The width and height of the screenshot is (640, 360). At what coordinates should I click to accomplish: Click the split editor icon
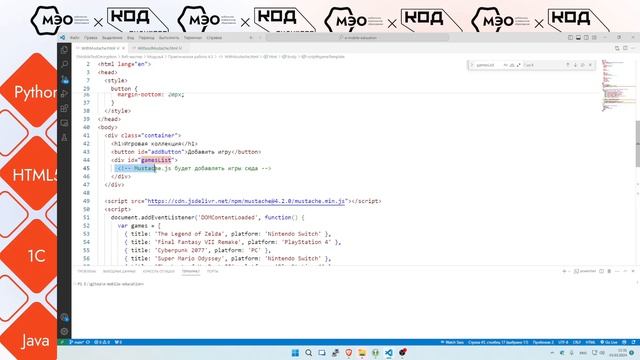click(625, 48)
